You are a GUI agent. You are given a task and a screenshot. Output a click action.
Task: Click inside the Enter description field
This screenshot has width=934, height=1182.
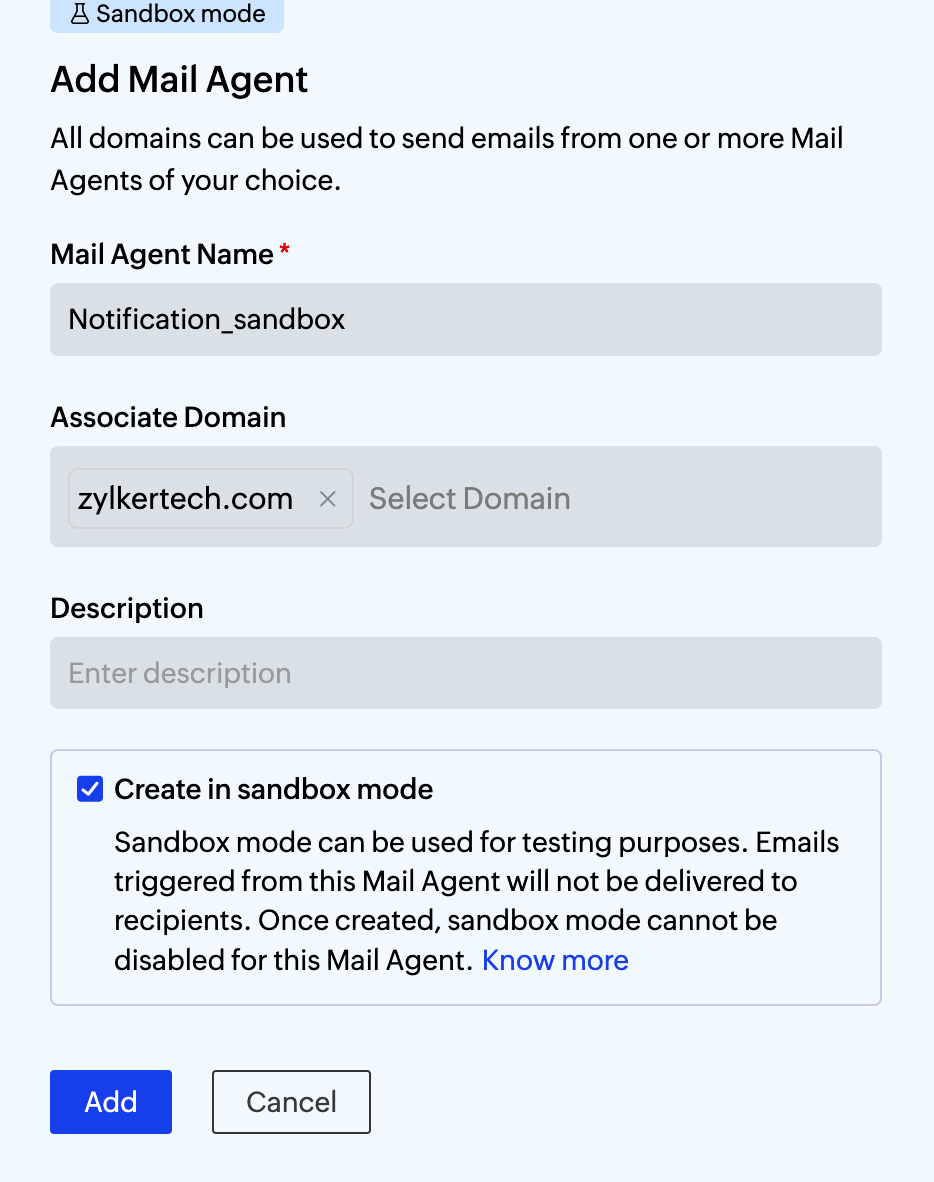click(x=465, y=672)
